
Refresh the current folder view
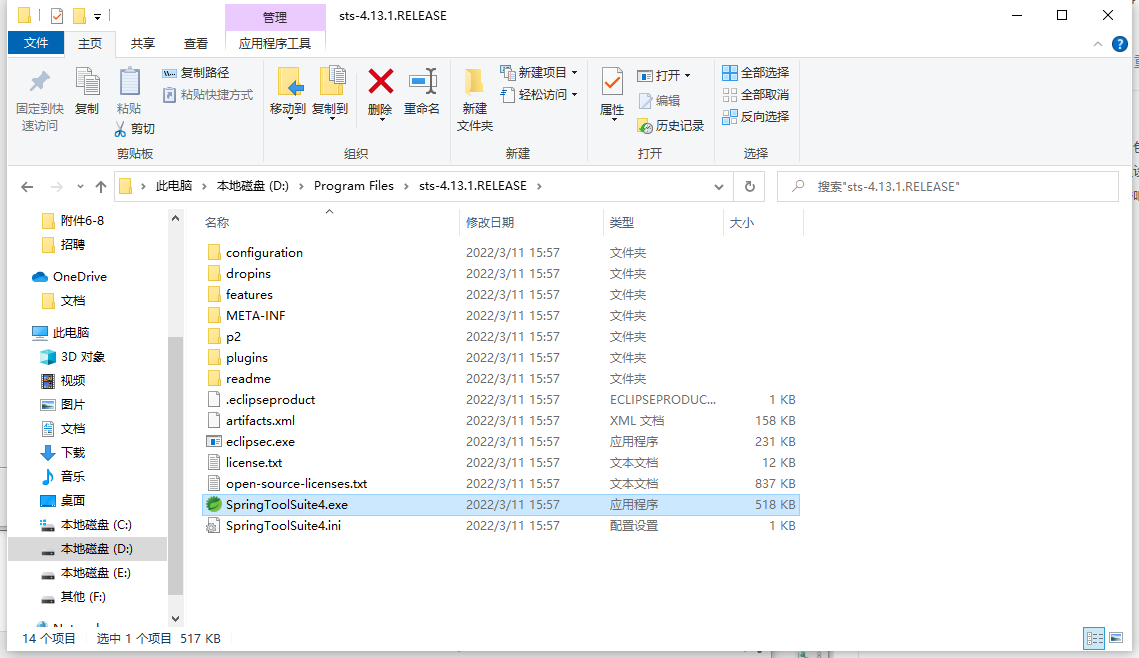pos(750,187)
